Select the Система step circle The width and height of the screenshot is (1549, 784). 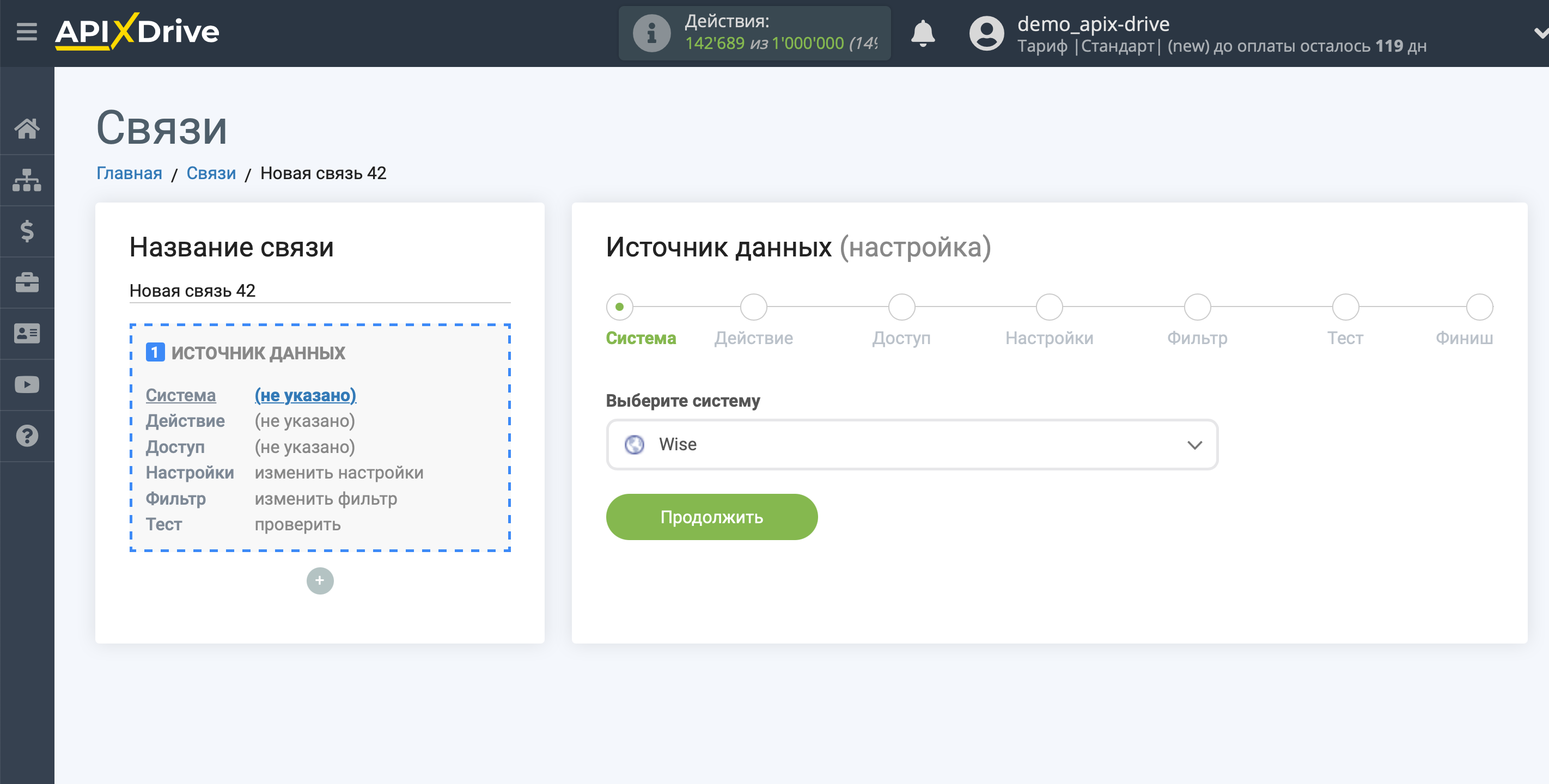tap(619, 307)
